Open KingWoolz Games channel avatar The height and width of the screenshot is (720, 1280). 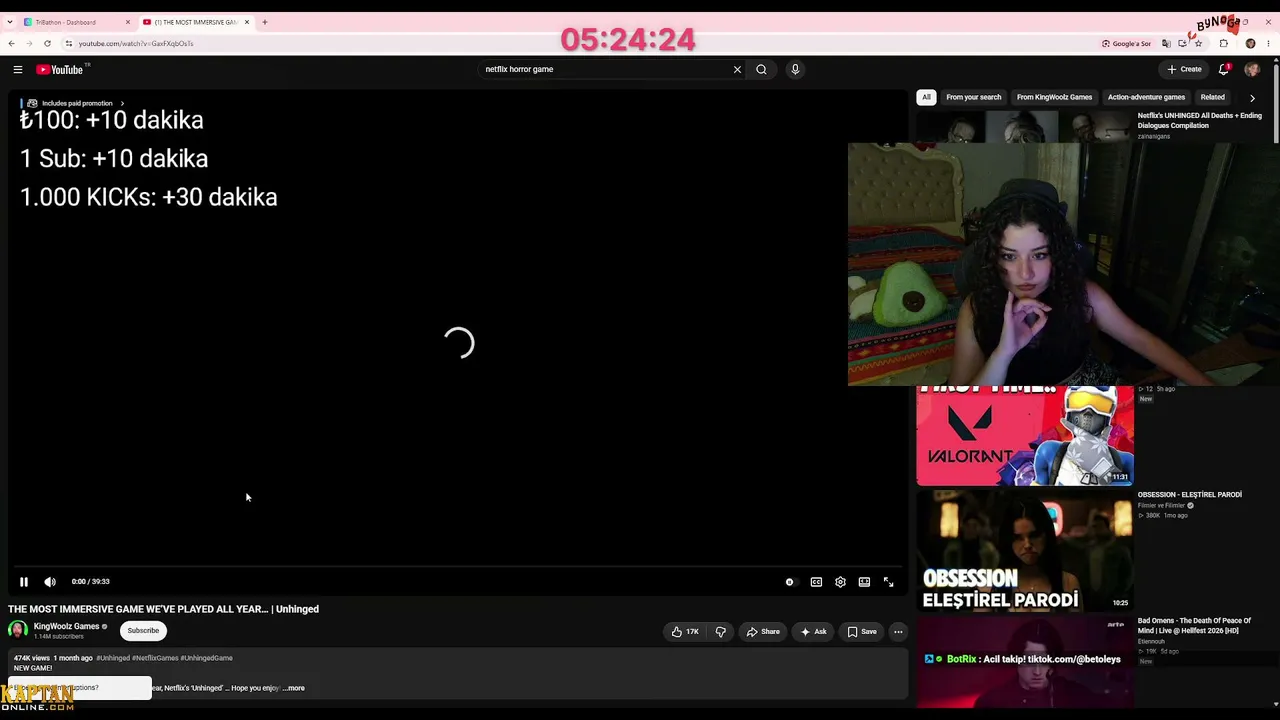[18, 629]
